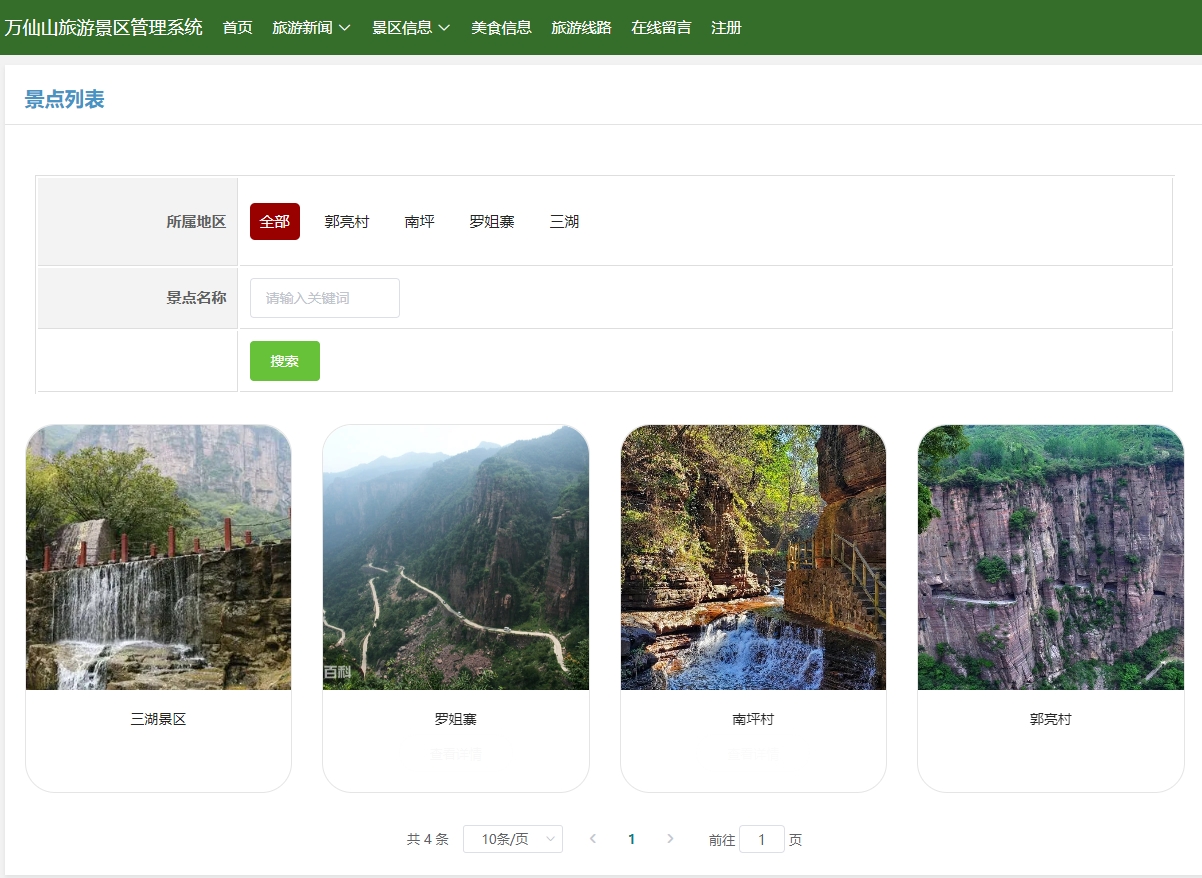
Task: Open the 美食信息 section
Action: [501, 29]
